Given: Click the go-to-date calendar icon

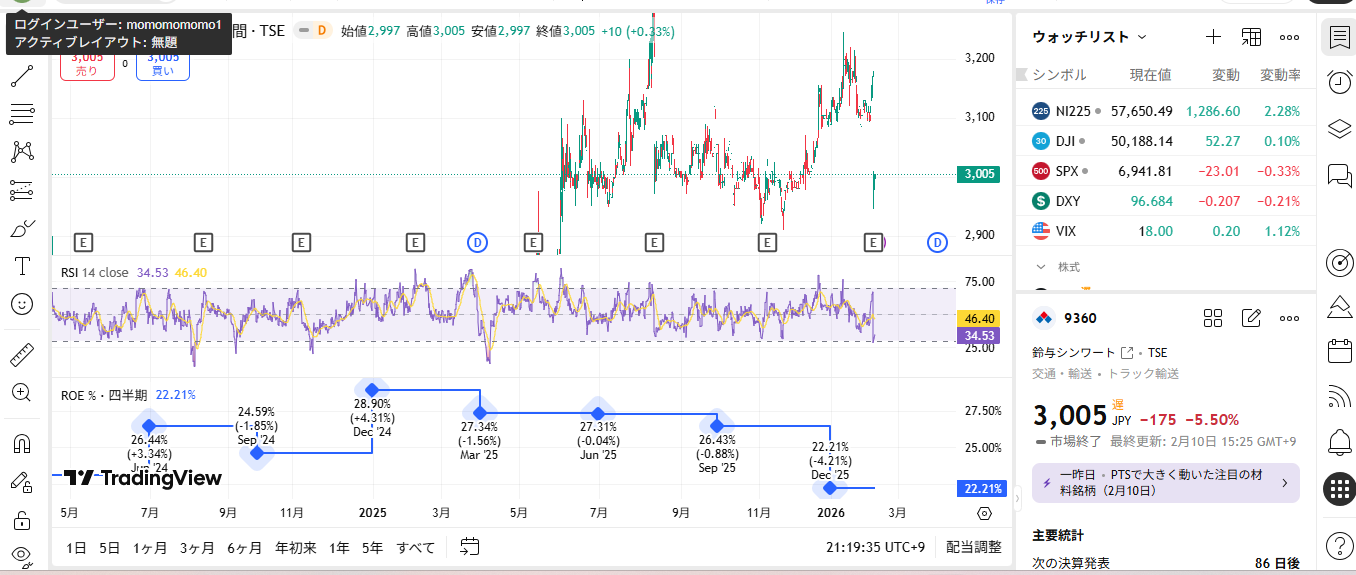Looking at the screenshot, I should click(470, 547).
